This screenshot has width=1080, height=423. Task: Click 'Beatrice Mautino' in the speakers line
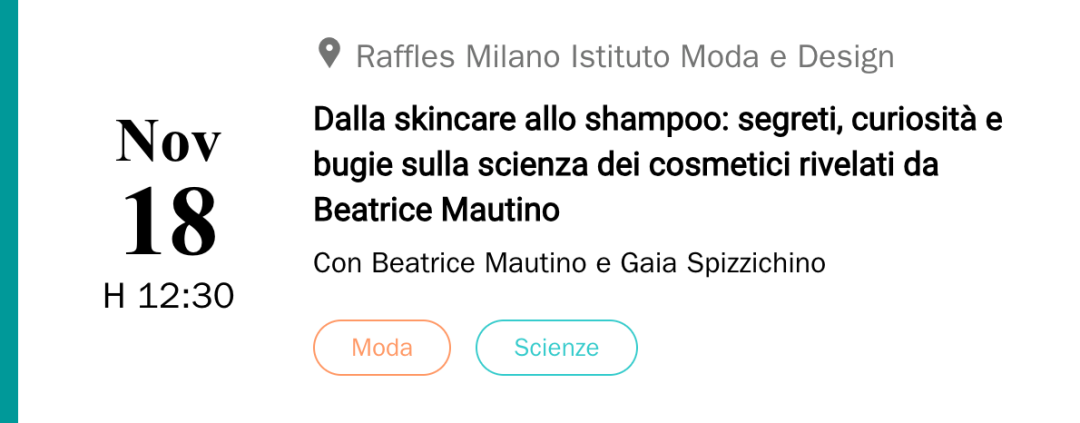click(x=481, y=263)
